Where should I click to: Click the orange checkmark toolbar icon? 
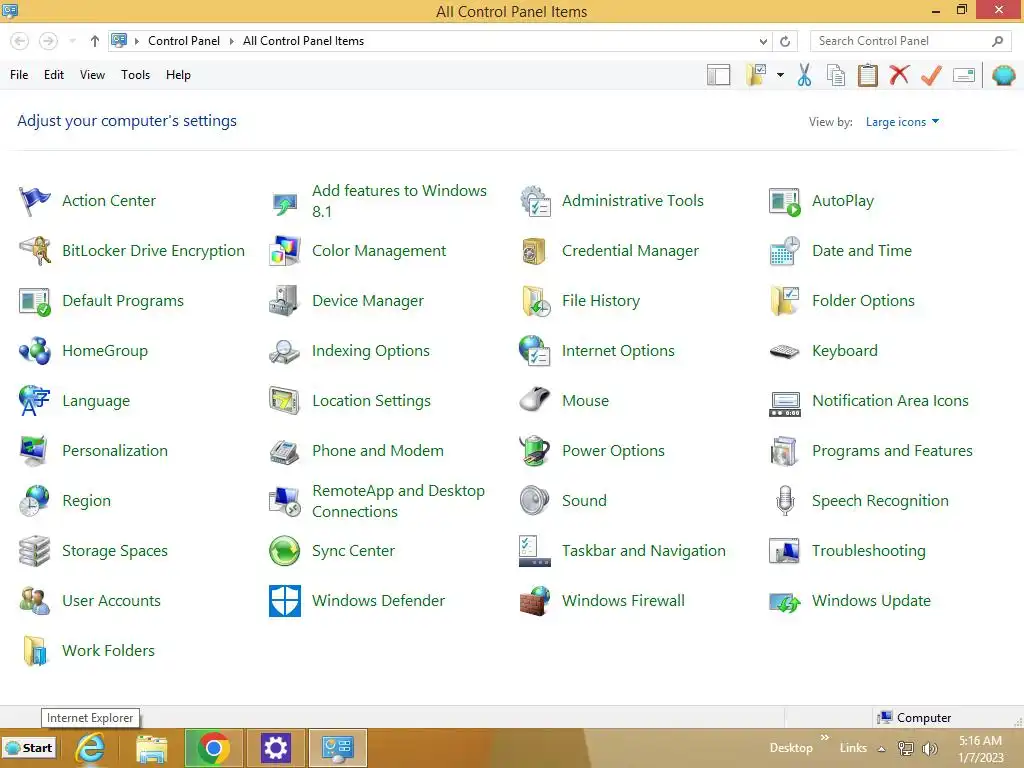931,75
